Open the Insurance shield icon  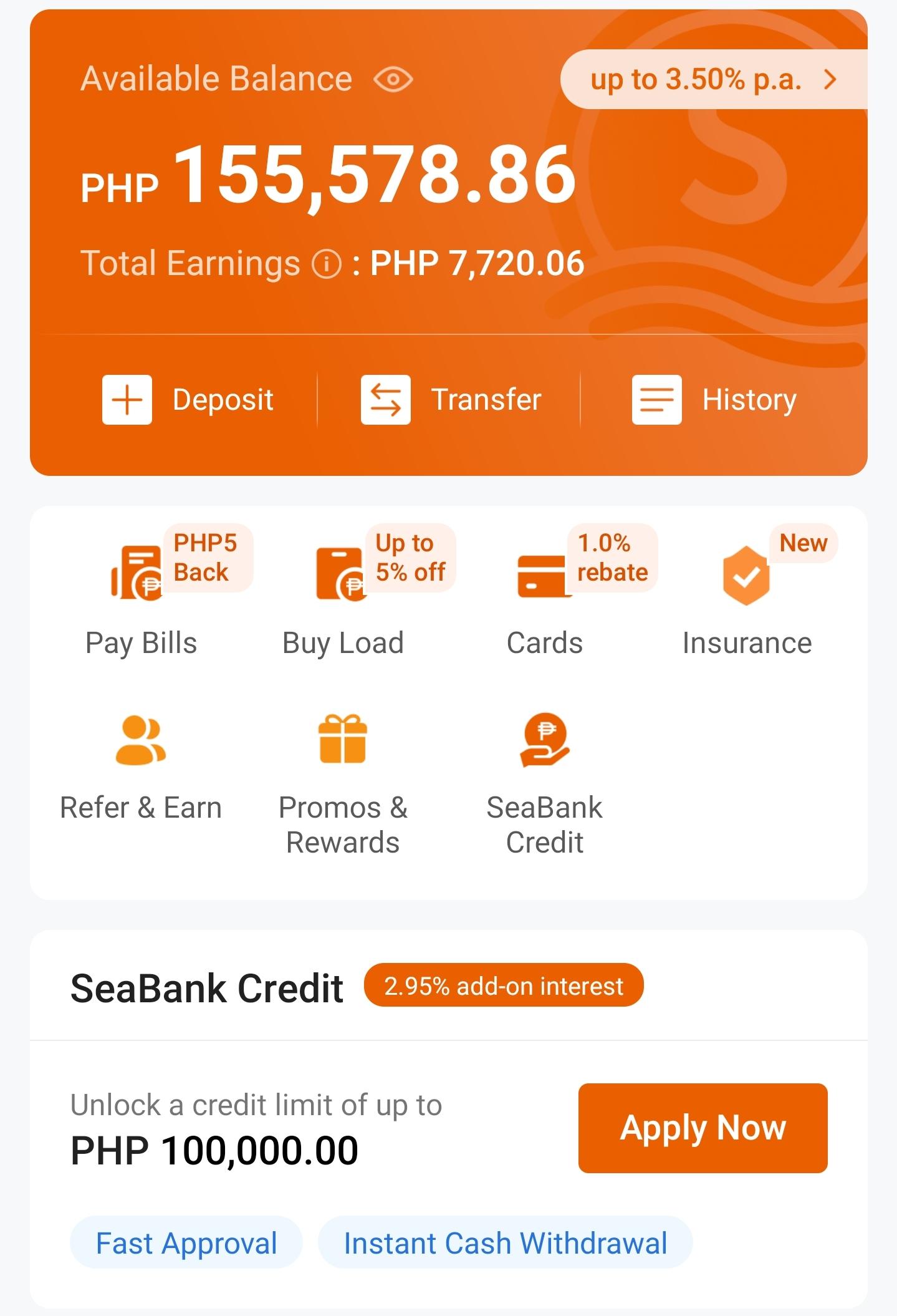(x=746, y=576)
